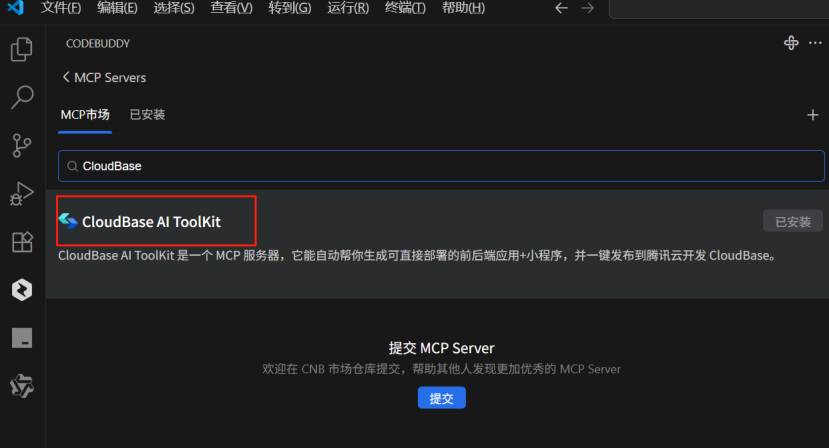The height and width of the screenshot is (448, 829).
Task: Click the gray square panel icon in sidebar
Action: click(x=22, y=338)
